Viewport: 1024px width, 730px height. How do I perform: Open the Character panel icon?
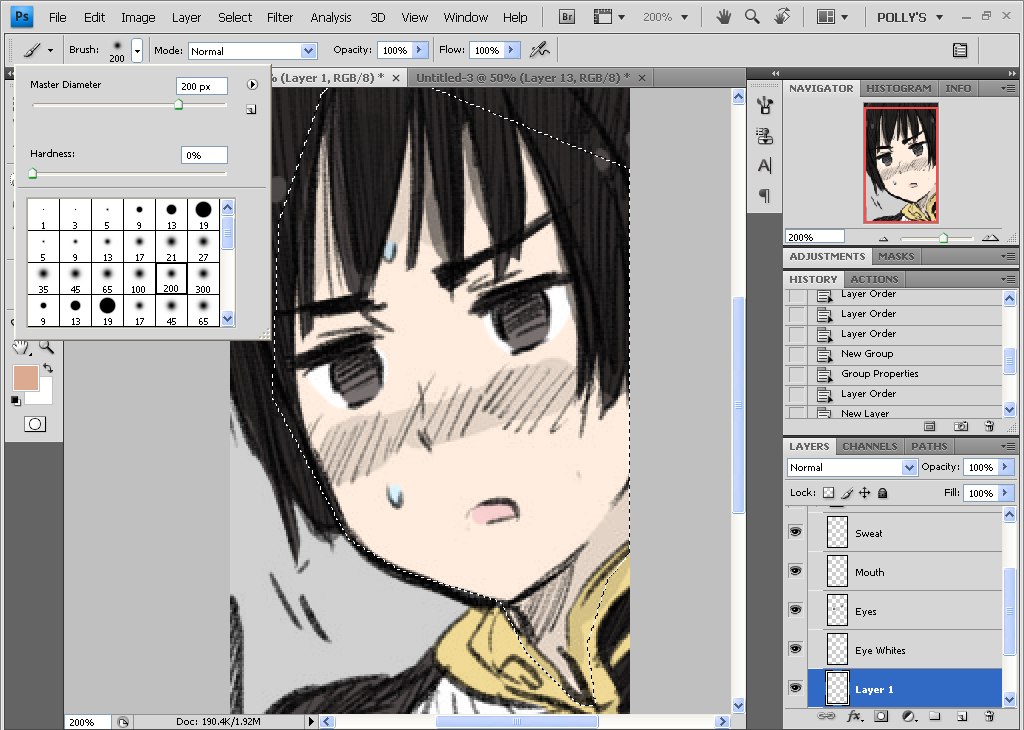point(765,166)
